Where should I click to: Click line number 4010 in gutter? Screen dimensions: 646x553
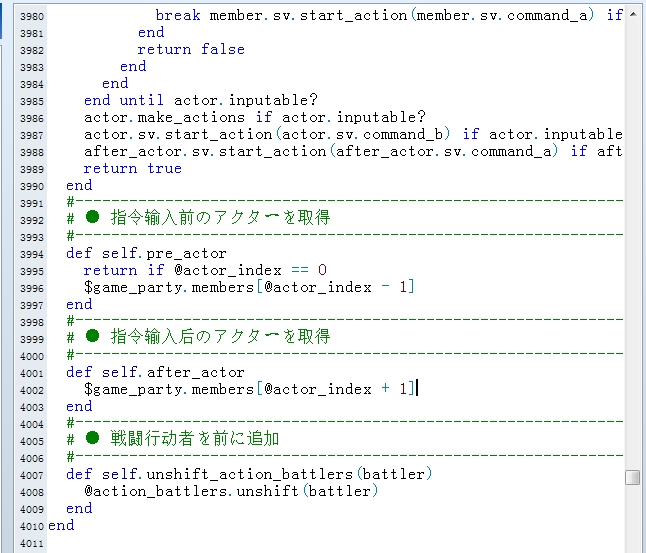click(x=32, y=526)
